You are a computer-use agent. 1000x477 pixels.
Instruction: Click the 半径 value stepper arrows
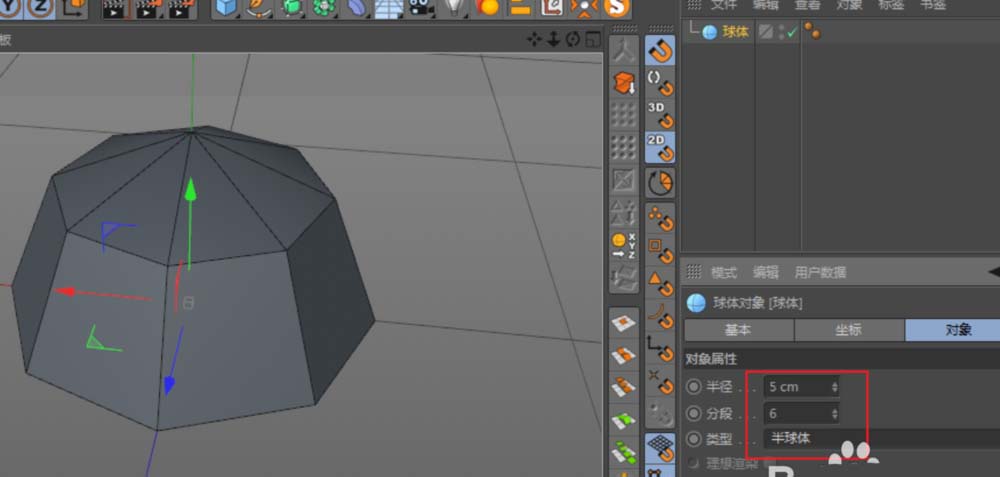tap(834, 387)
